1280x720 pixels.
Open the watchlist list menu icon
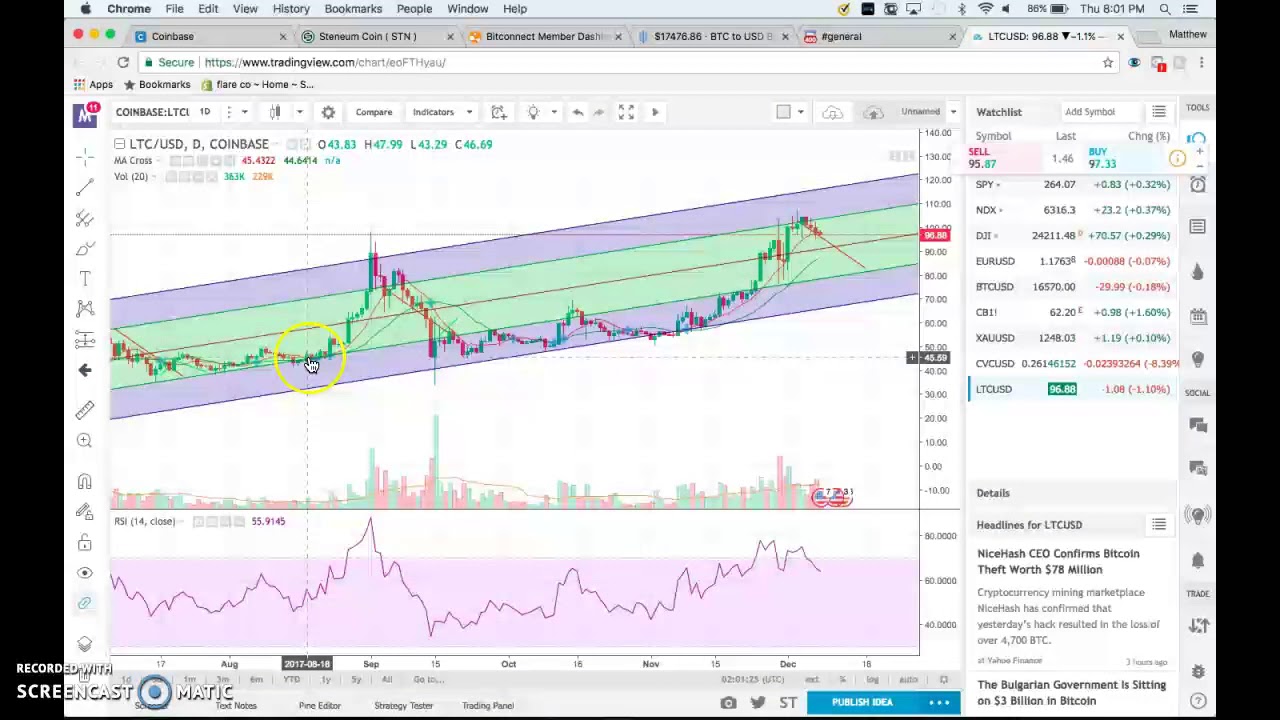pos(1159,112)
